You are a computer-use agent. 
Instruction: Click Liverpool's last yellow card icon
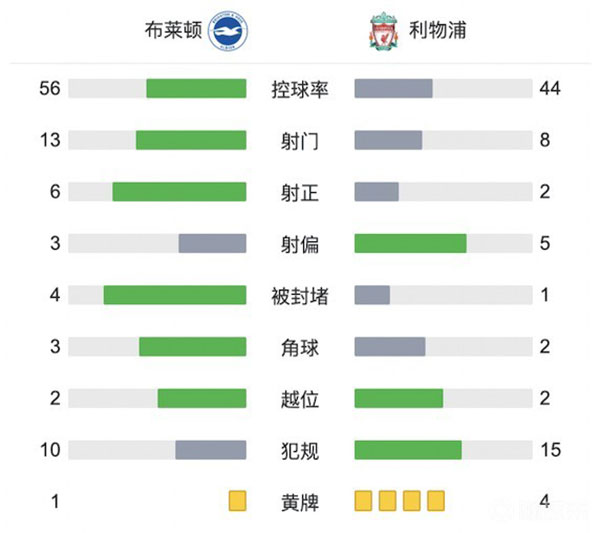(x=436, y=501)
